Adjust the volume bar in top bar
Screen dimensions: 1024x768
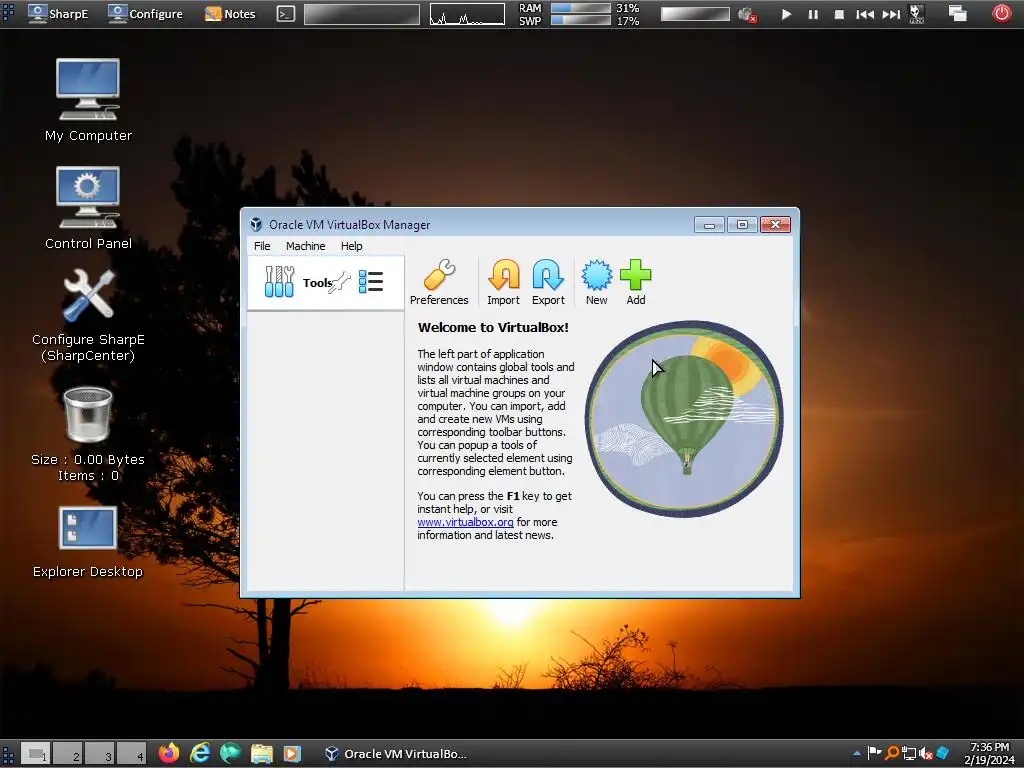tap(695, 14)
